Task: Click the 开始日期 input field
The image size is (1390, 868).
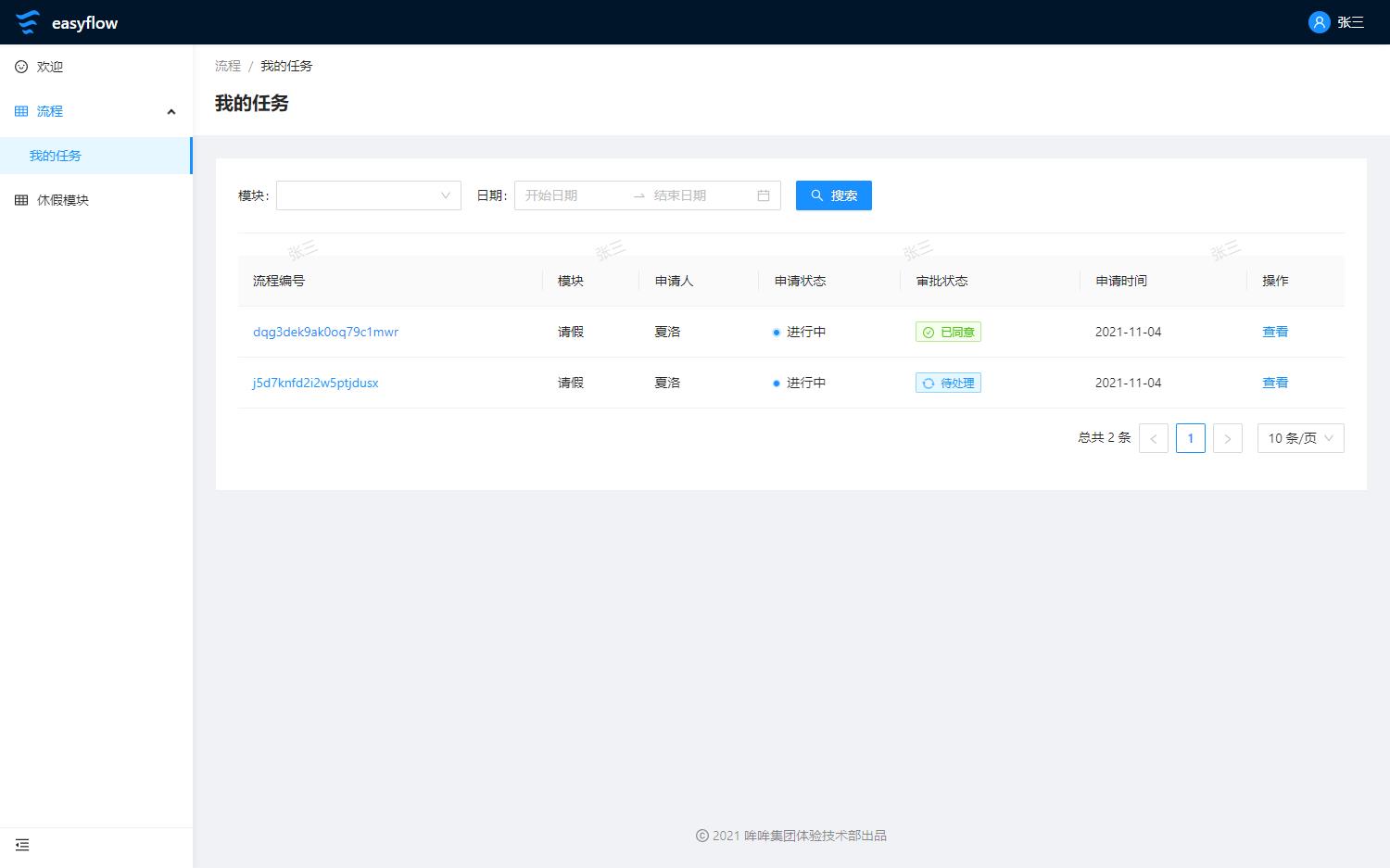Action: 573,195
